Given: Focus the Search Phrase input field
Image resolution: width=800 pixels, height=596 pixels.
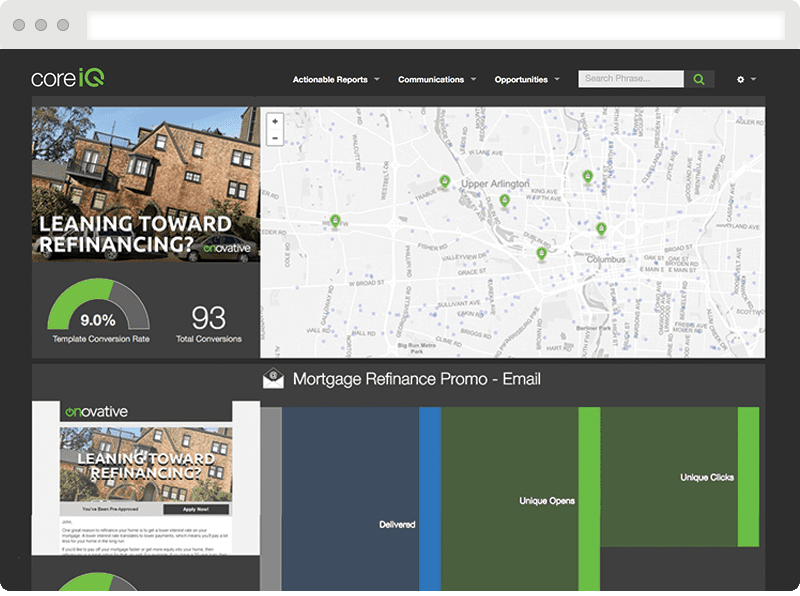Looking at the screenshot, I should [x=631, y=79].
